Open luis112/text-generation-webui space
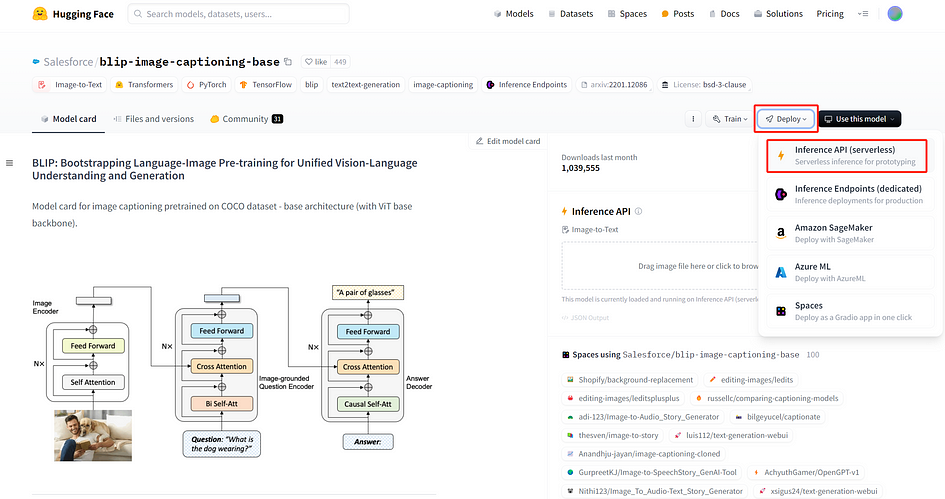Viewport: 945px width, 499px height. click(731, 435)
